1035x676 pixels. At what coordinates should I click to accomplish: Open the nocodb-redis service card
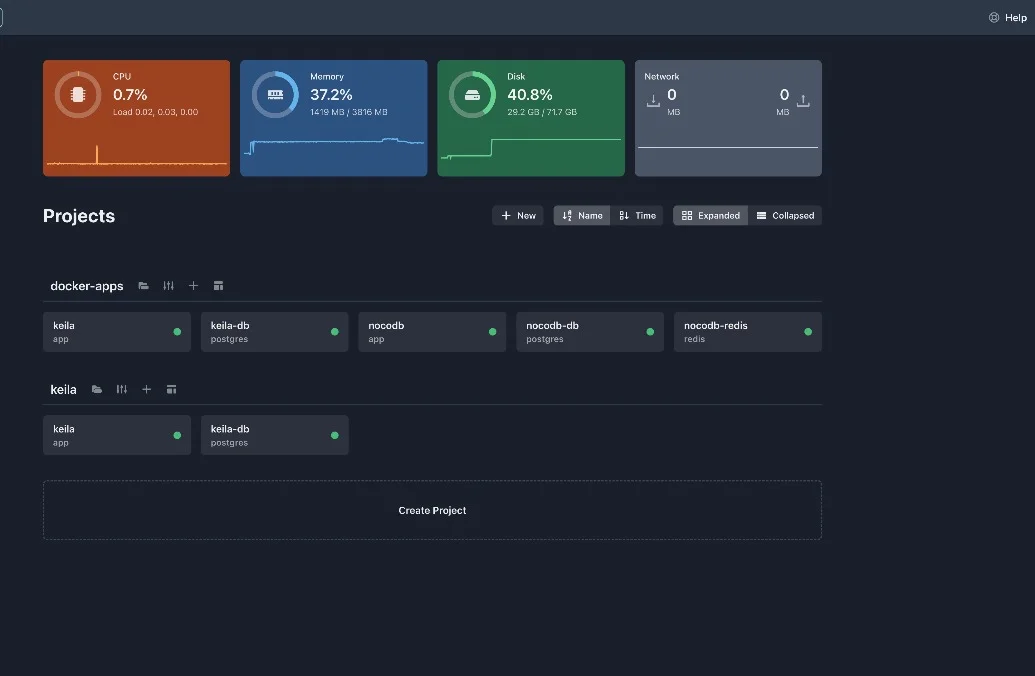point(747,332)
